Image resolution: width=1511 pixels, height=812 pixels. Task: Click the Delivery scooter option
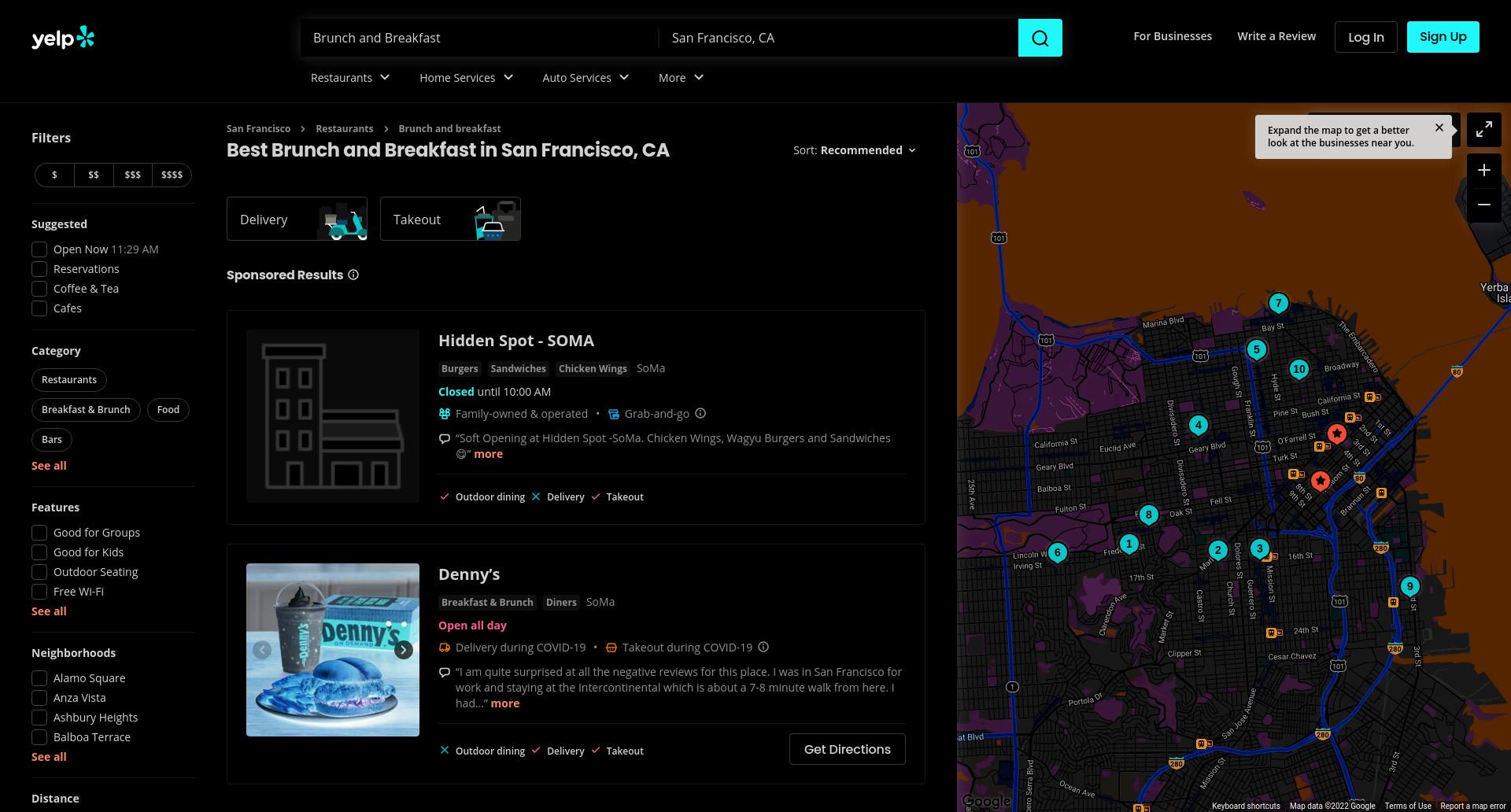(297, 219)
